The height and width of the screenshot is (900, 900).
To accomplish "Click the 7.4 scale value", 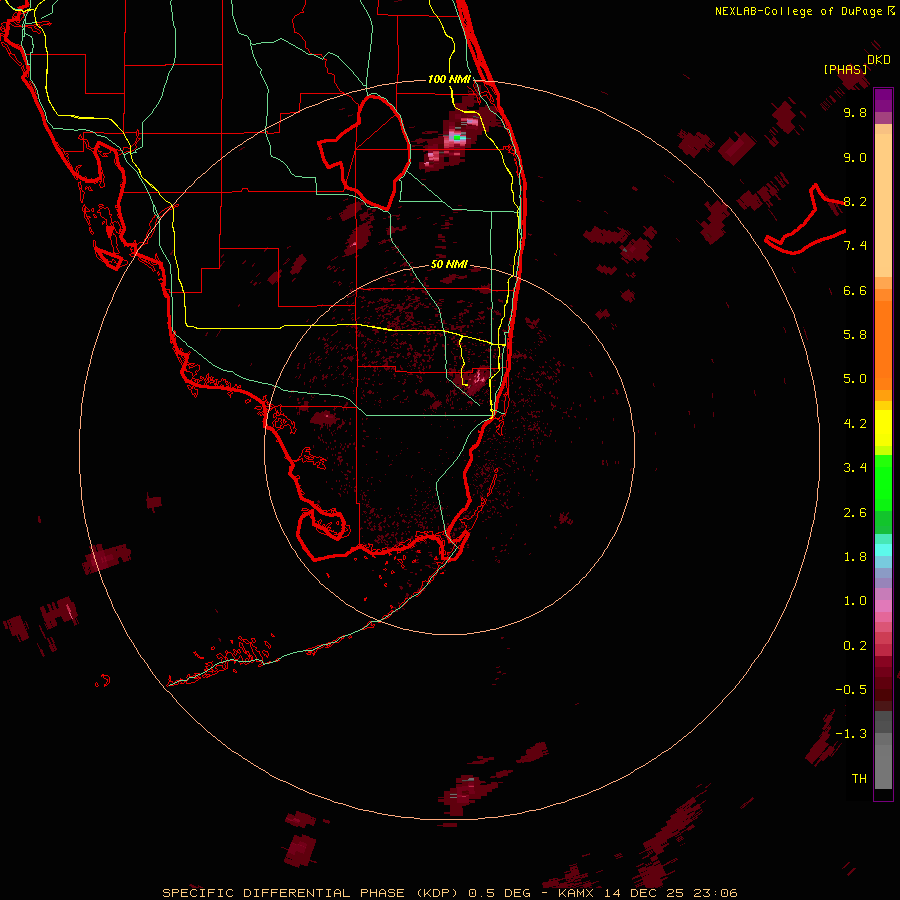I will click(x=855, y=246).
